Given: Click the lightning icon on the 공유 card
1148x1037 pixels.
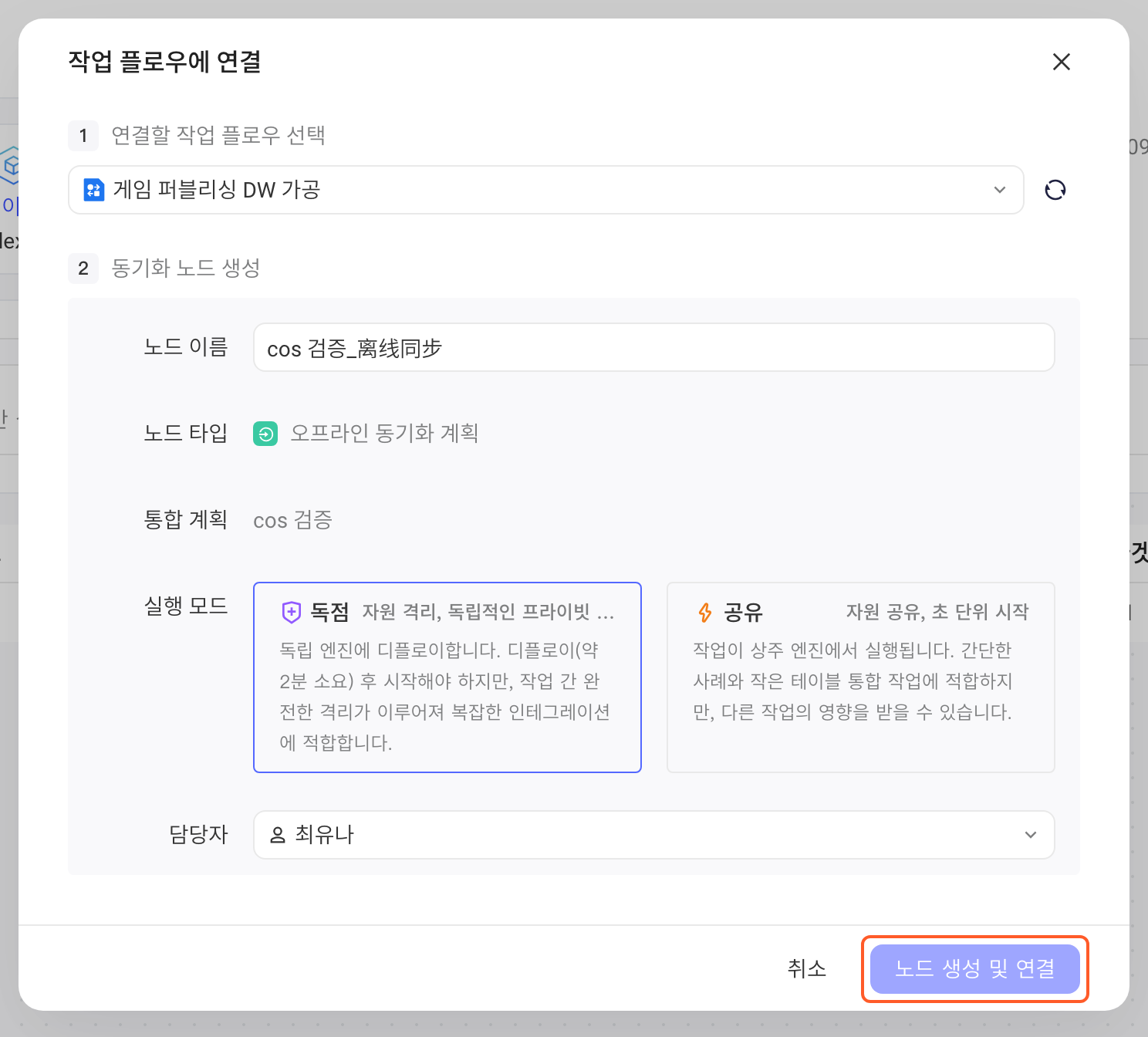Looking at the screenshot, I should [x=704, y=613].
